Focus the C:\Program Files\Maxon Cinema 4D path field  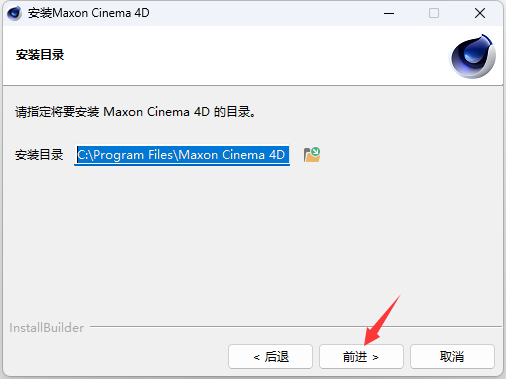coord(182,155)
